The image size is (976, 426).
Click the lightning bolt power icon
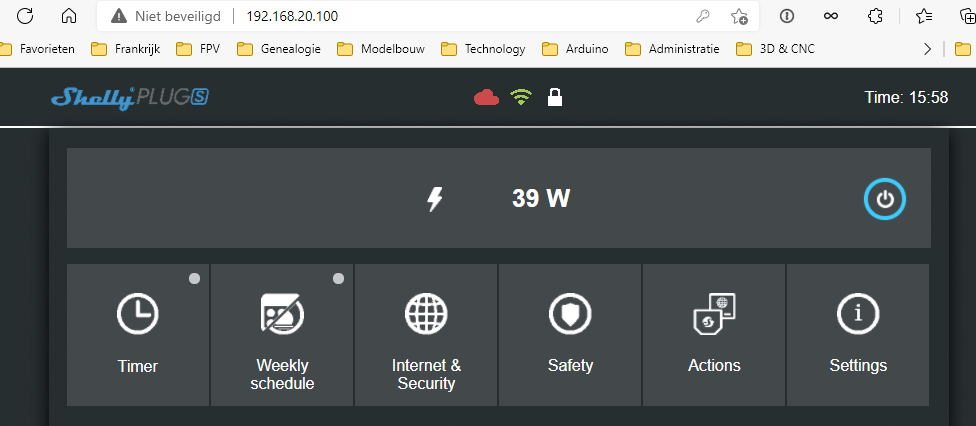435,199
